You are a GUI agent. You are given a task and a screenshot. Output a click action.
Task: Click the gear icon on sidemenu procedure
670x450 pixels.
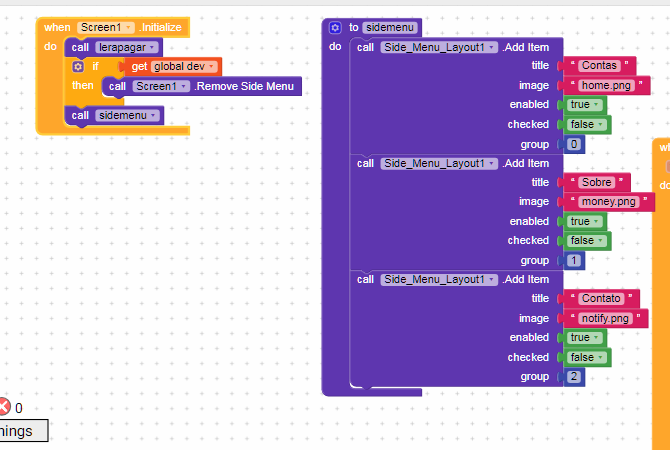coord(335,28)
